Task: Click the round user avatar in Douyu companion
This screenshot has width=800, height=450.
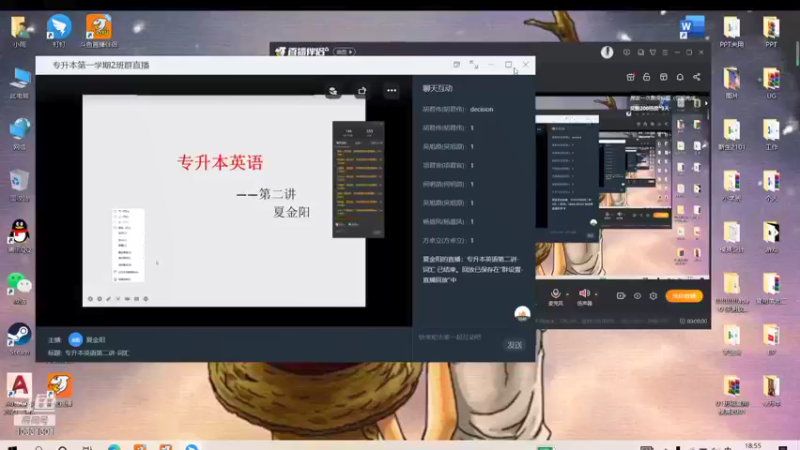Action: click(x=607, y=52)
